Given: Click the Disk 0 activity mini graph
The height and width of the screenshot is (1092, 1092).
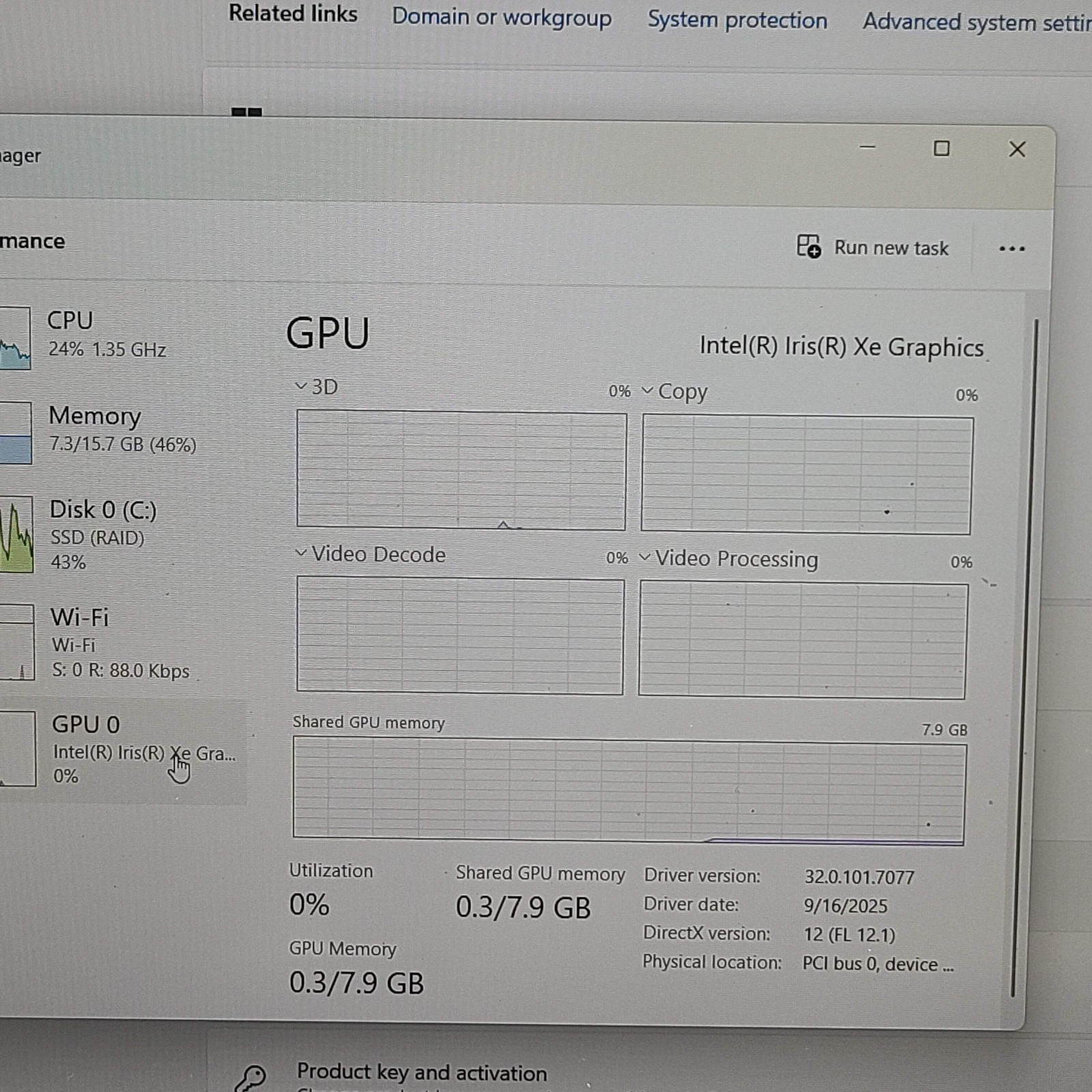Looking at the screenshot, I should [x=16, y=534].
